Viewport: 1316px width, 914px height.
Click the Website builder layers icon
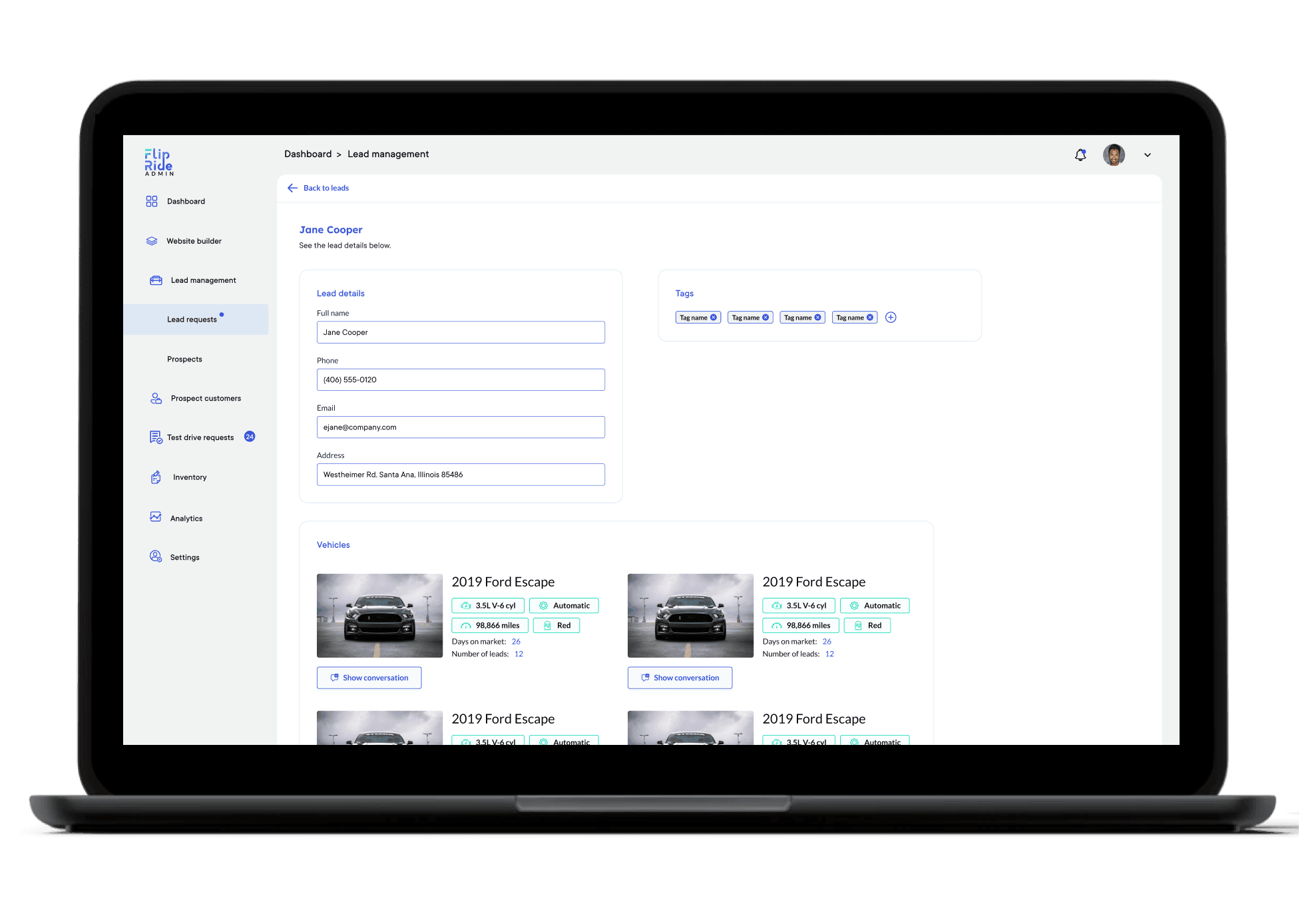(152, 241)
